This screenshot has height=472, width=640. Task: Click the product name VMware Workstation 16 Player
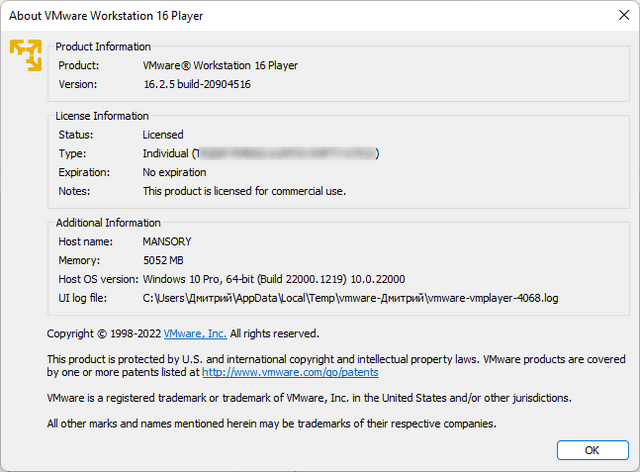(x=220, y=65)
